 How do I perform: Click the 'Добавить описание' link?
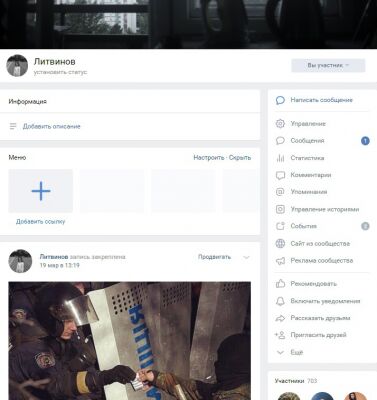click(52, 126)
